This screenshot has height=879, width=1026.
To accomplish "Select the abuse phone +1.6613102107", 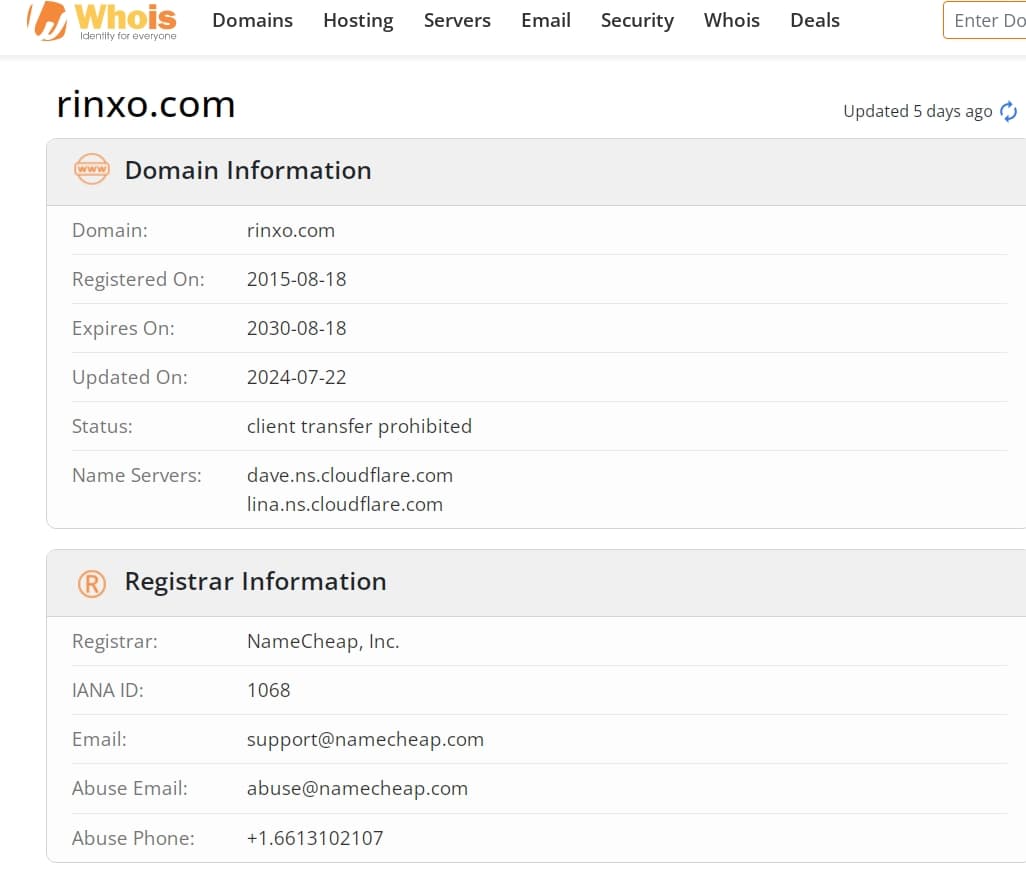I will pyautogui.click(x=315, y=838).
